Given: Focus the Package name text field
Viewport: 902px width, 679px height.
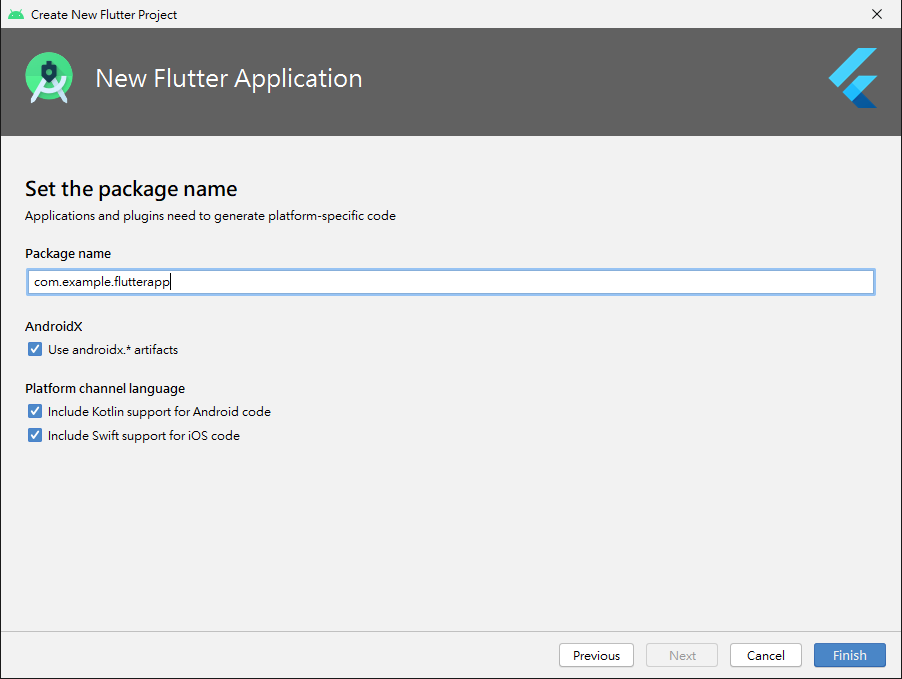Looking at the screenshot, I should pos(450,282).
